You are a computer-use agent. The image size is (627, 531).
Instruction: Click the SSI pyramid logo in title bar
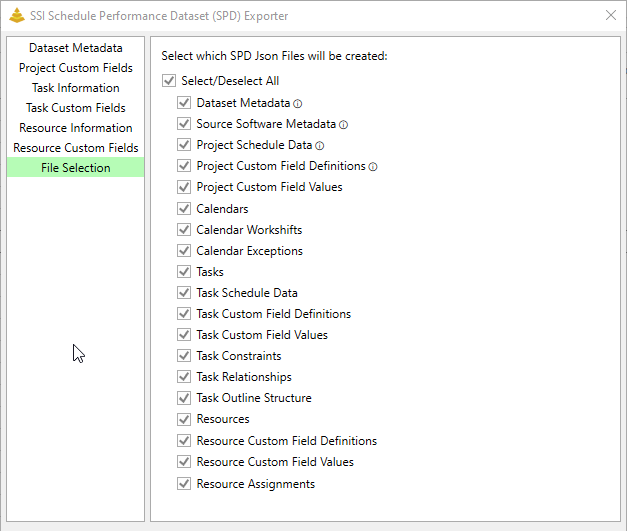(x=17, y=16)
